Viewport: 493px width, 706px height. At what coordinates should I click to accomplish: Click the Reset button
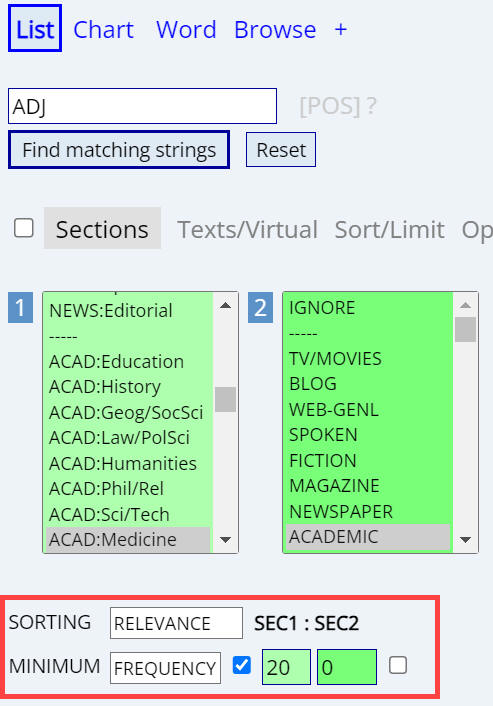coord(281,150)
